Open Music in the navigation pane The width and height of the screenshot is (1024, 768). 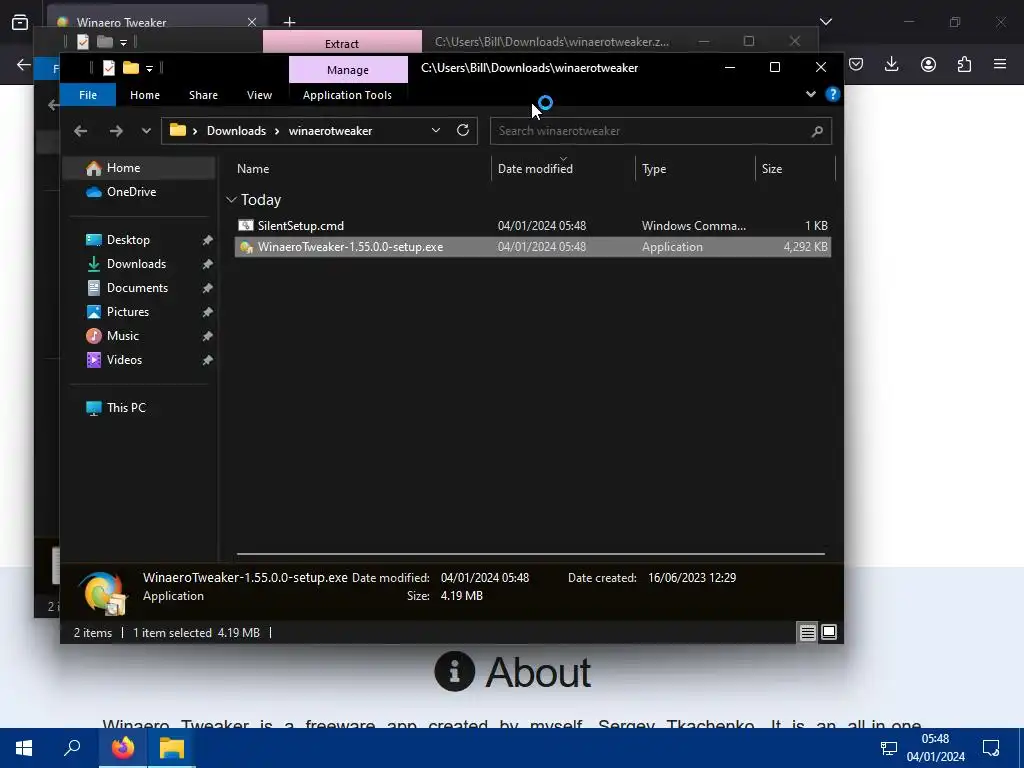coord(123,336)
